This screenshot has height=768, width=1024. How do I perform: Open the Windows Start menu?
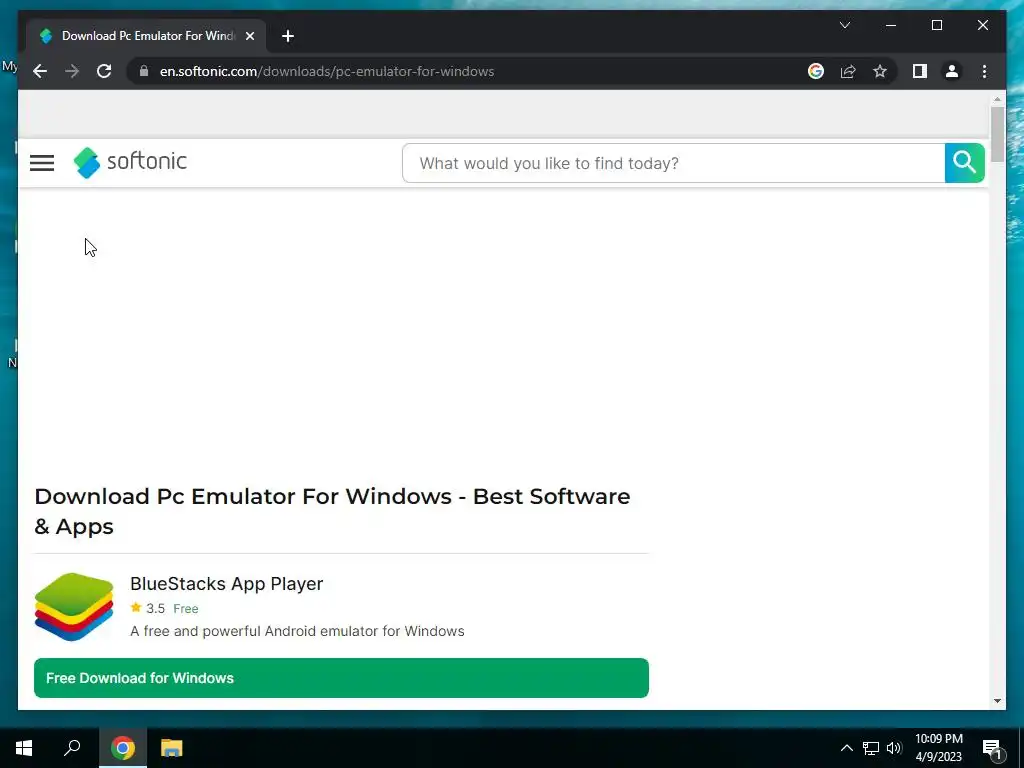(24, 748)
